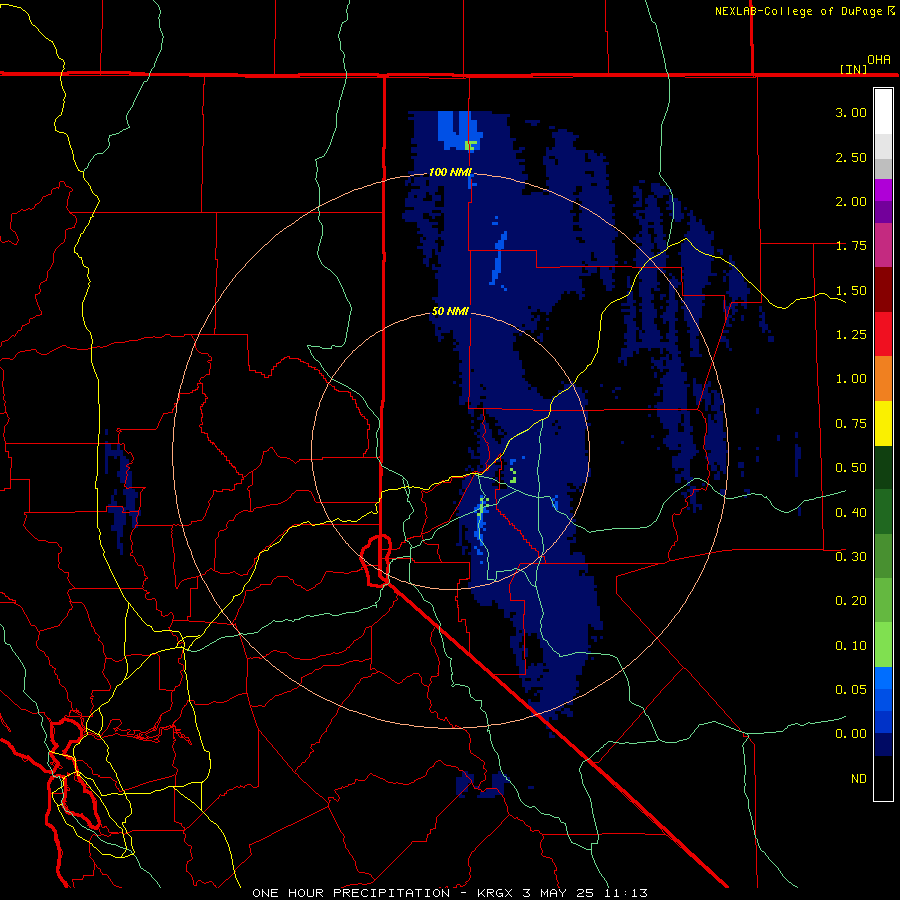The height and width of the screenshot is (900, 900).
Task: Click the yellow swatch beside 0.75
Action: [883, 423]
